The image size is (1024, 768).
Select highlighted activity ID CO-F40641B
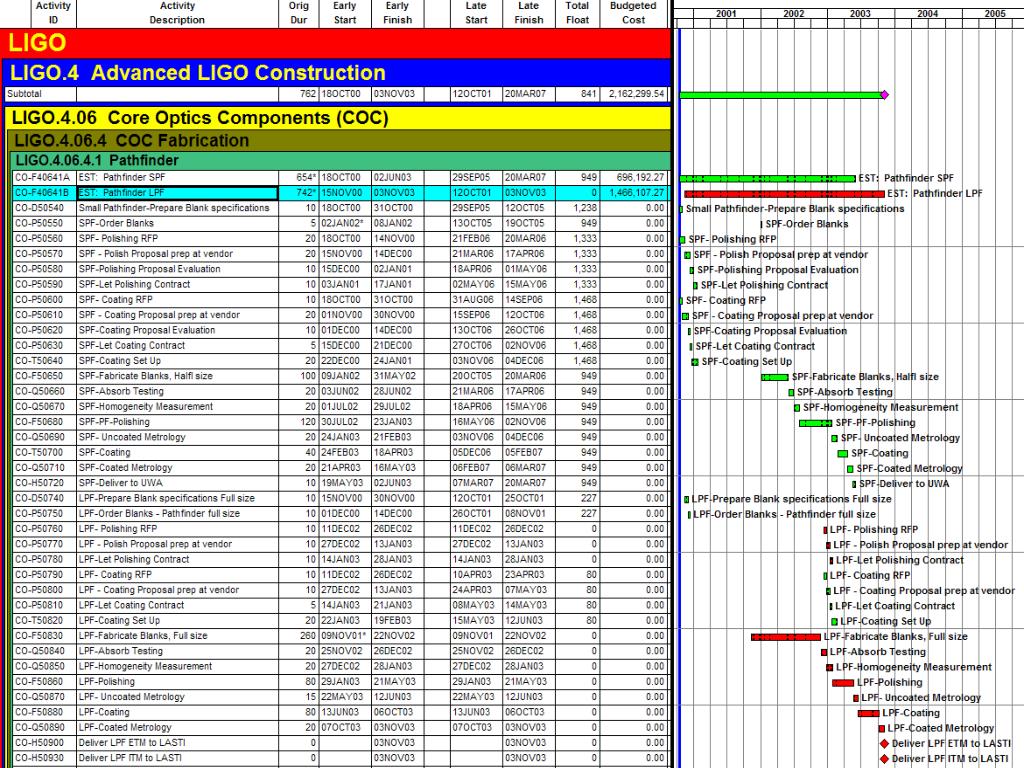44,193
